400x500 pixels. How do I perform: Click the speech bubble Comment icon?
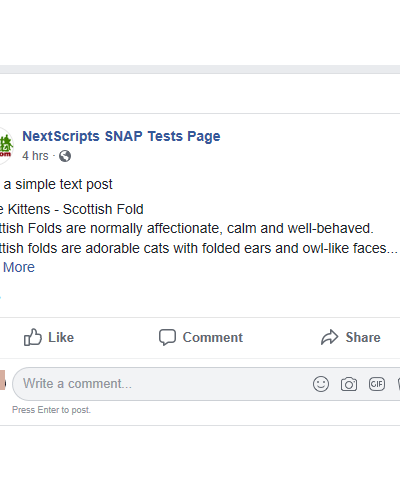(x=167, y=337)
